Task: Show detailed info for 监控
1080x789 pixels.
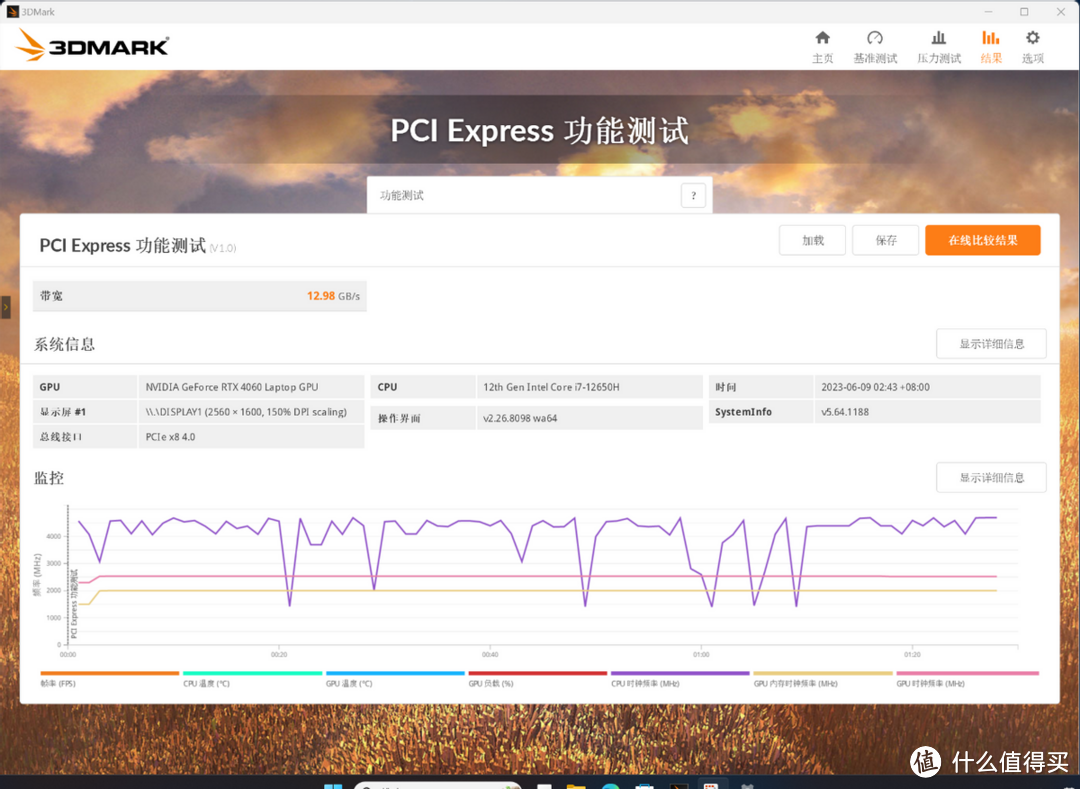Action: tap(991, 477)
